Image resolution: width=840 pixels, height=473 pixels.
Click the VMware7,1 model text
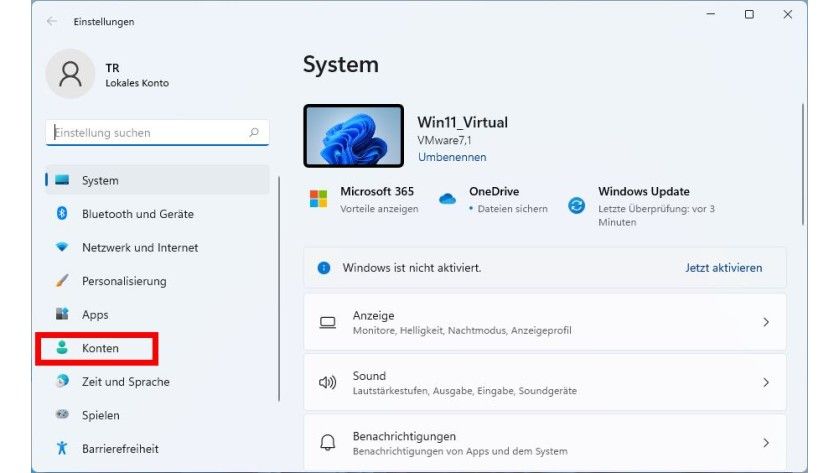[444, 140]
